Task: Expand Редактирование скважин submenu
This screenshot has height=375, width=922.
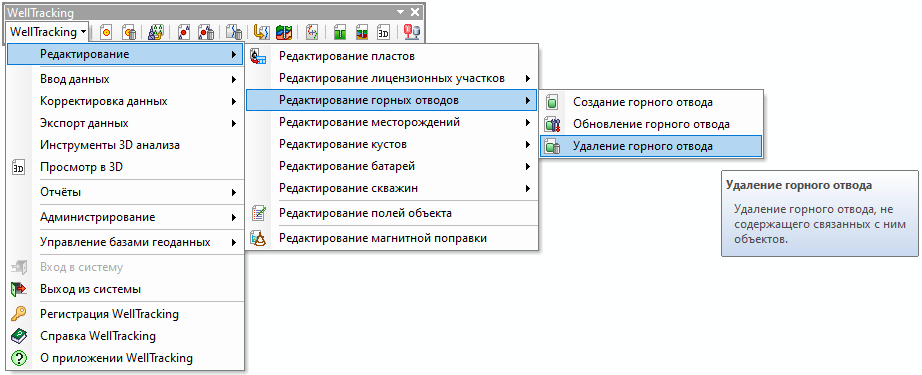Action: coord(392,189)
